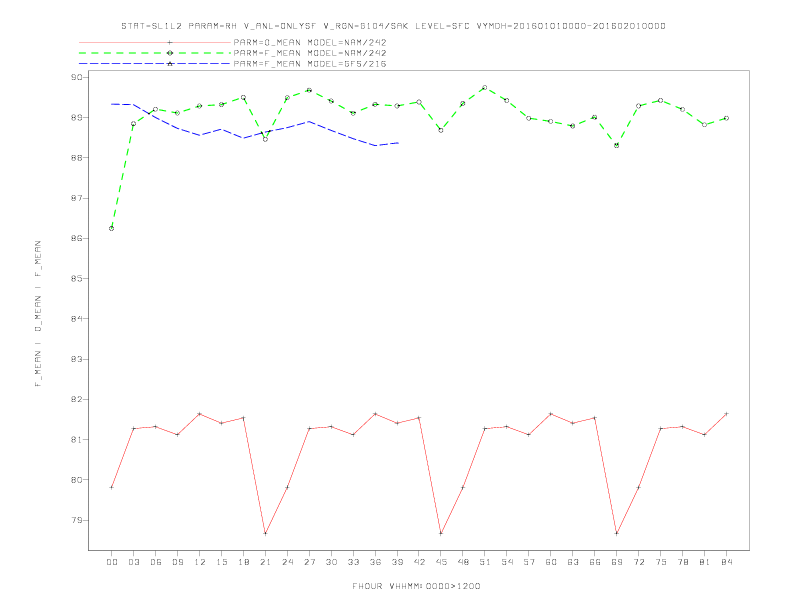Screen dimensions: 792x612
Task: Click x-axis forecast hour label 24
Action: click(x=287, y=562)
